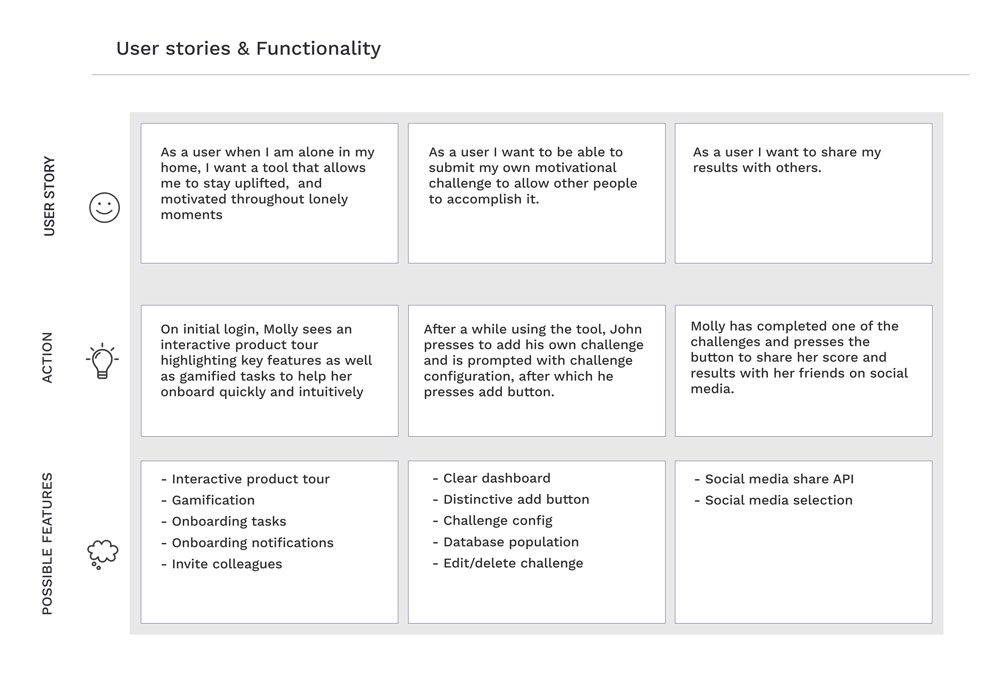Viewport: 1000px width, 691px height.
Task: Click the thought cloud features icon
Action: tap(103, 554)
